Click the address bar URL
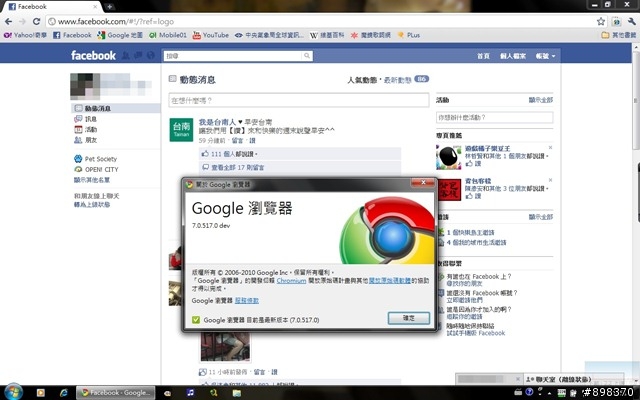Screen dimensions: 640x400 coord(116,21)
